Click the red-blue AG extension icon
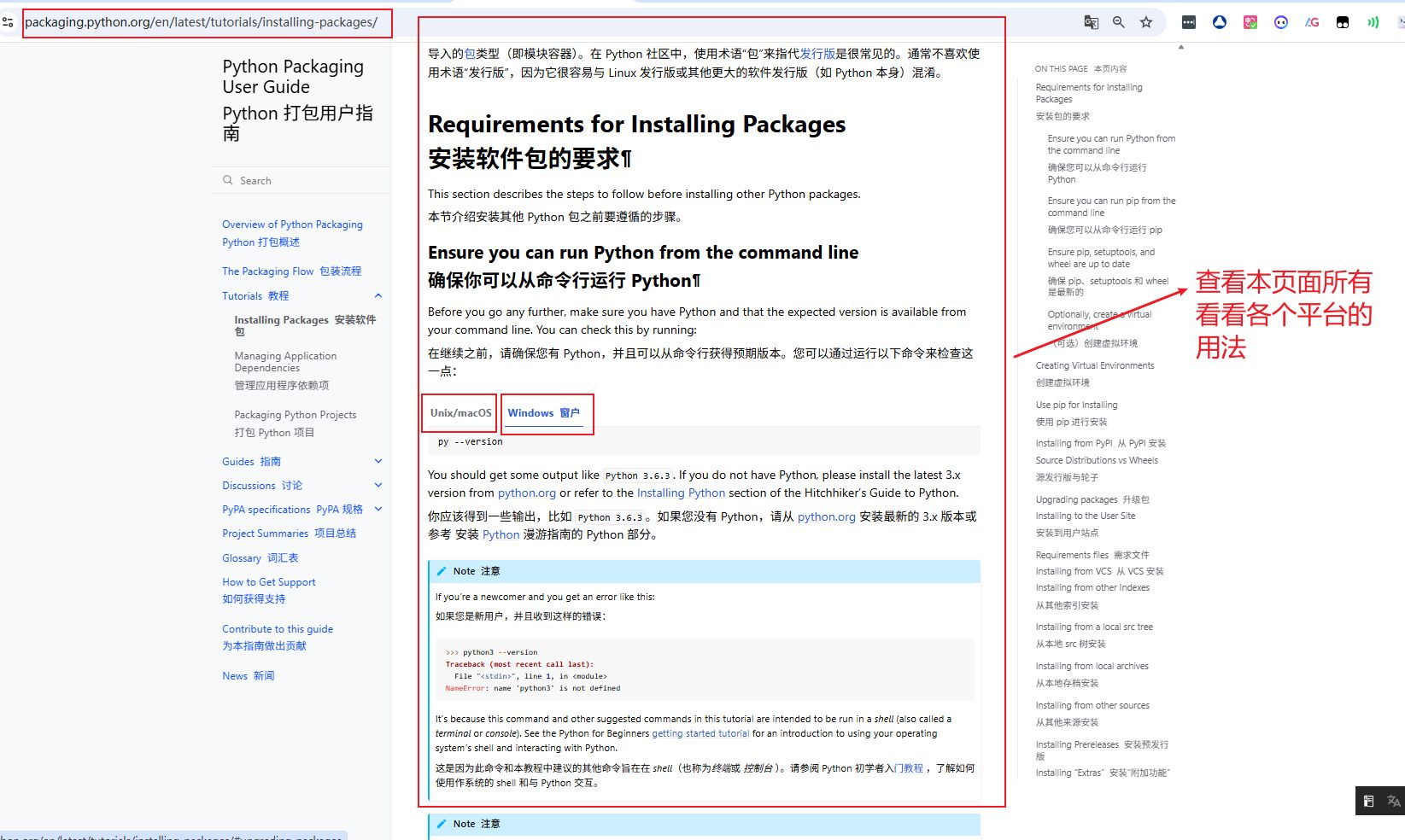The width and height of the screenshot is (1405, 840). click(x=1312, y=22)
